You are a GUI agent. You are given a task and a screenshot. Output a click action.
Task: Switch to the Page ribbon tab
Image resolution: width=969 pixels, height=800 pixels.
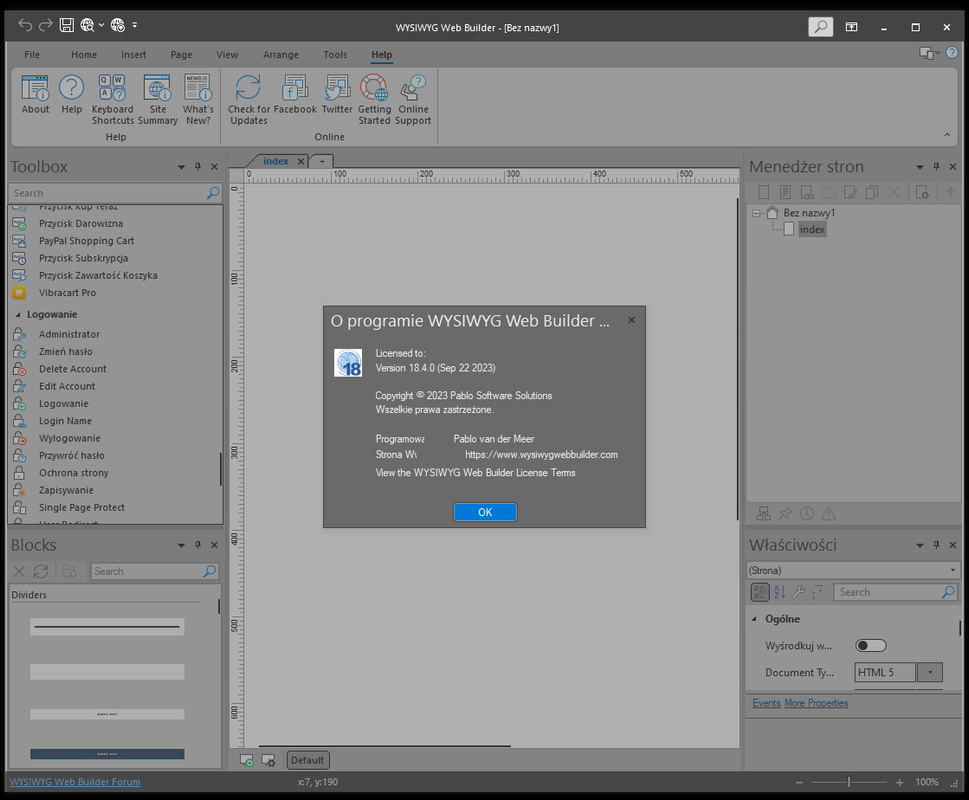(x=181, y=54)
